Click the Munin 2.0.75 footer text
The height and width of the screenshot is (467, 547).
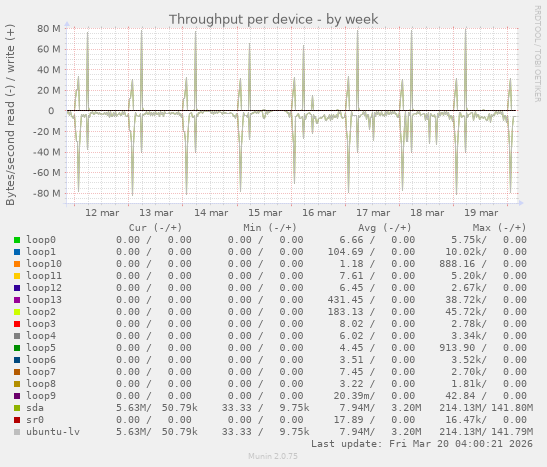click(273, 456)
